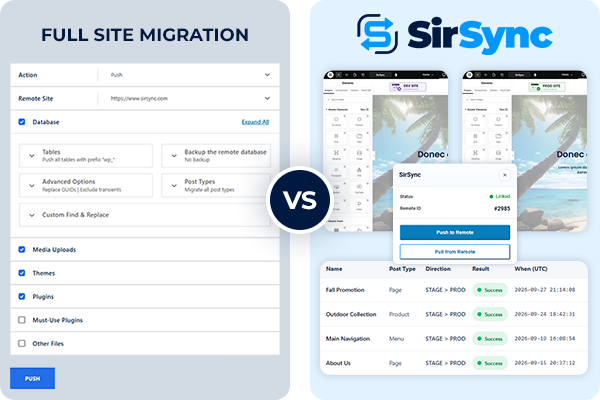The height and width of the screenshot is (400, 600).
Task: Select the Tabs element in DEV SITE editor
Action: pyautogui.click(x=359, y=138)
